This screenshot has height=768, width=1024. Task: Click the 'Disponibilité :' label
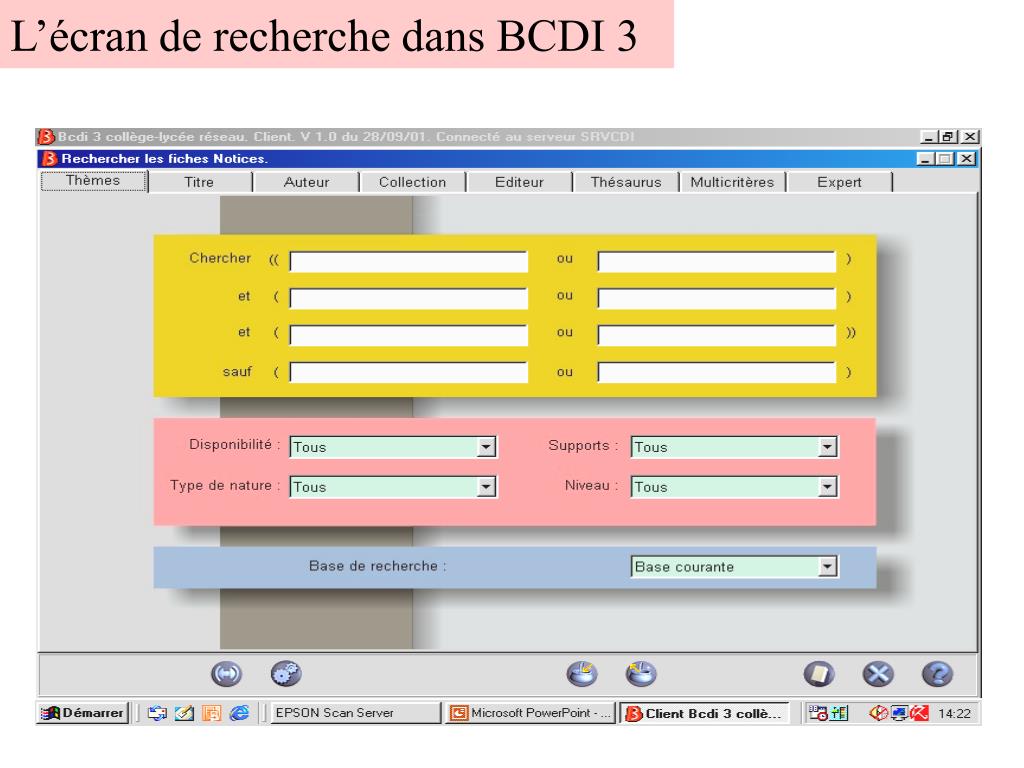pyautogui.click(x=234, y=445)
